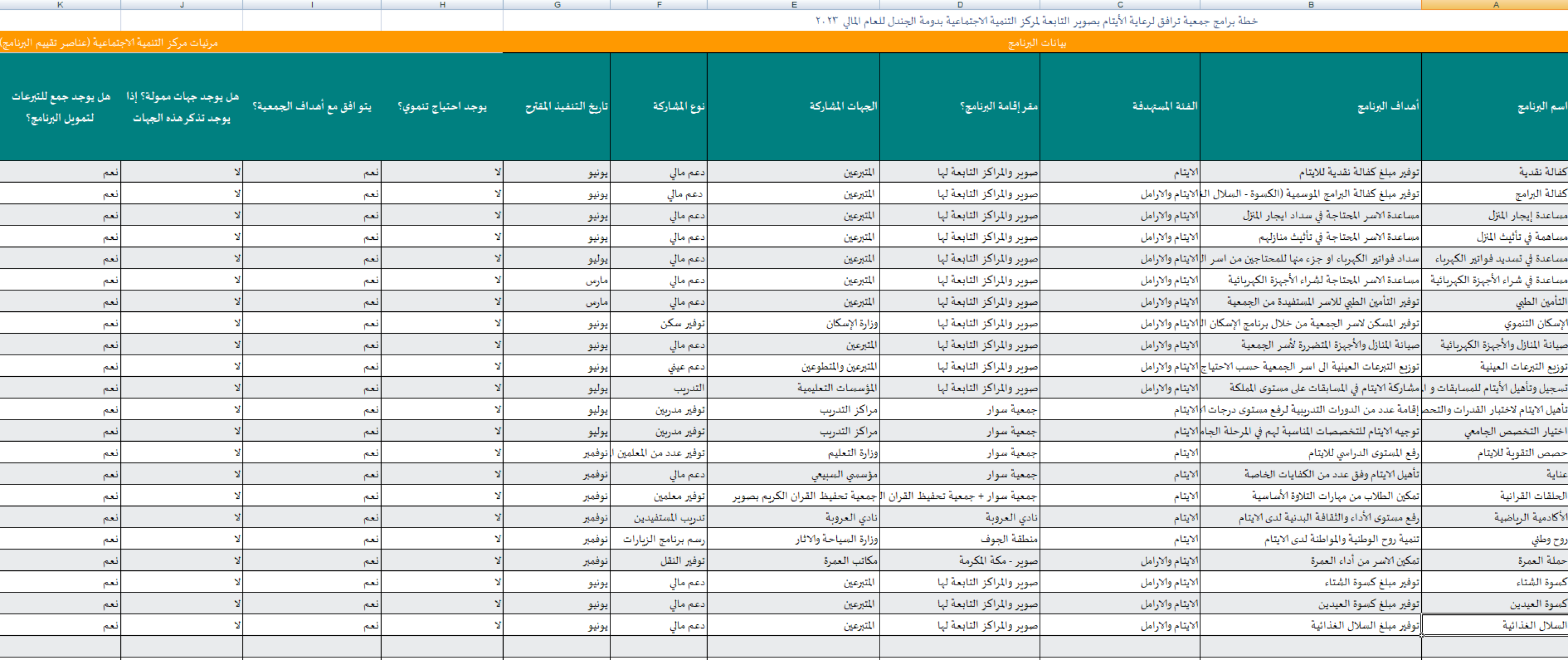Select column E header letter
The width and height of the screenshot is (1568, 660).
(794, 5)
